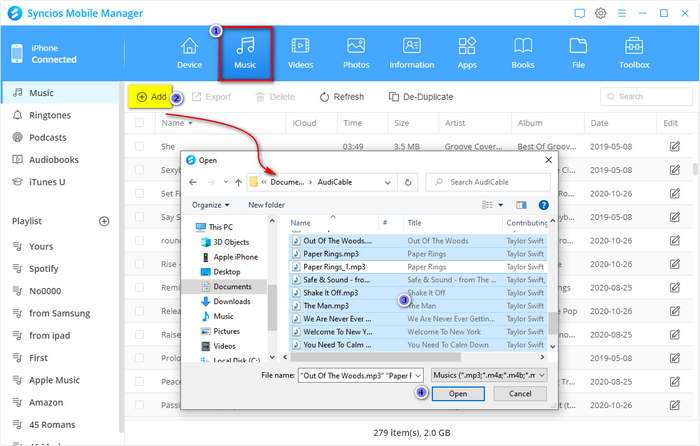This screenshot has height=446, width=700.
Task: Check the box for the Sexy row
Action: [x=140, y=170]
